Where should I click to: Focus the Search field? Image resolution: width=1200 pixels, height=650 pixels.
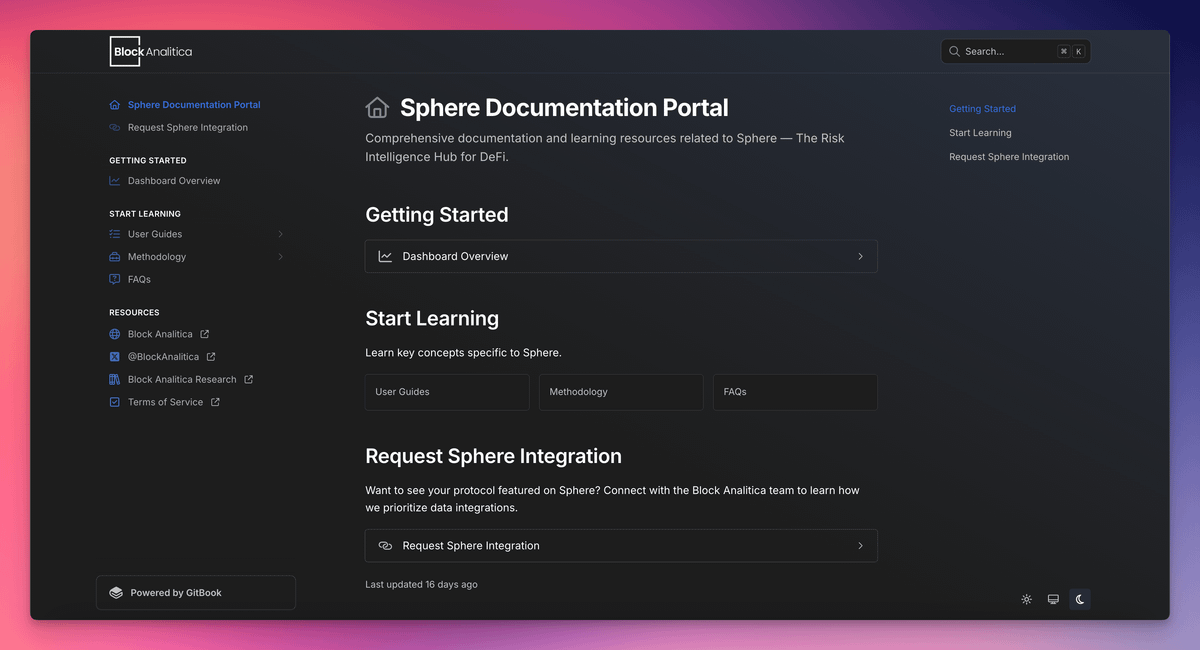tap(1016, 51)
